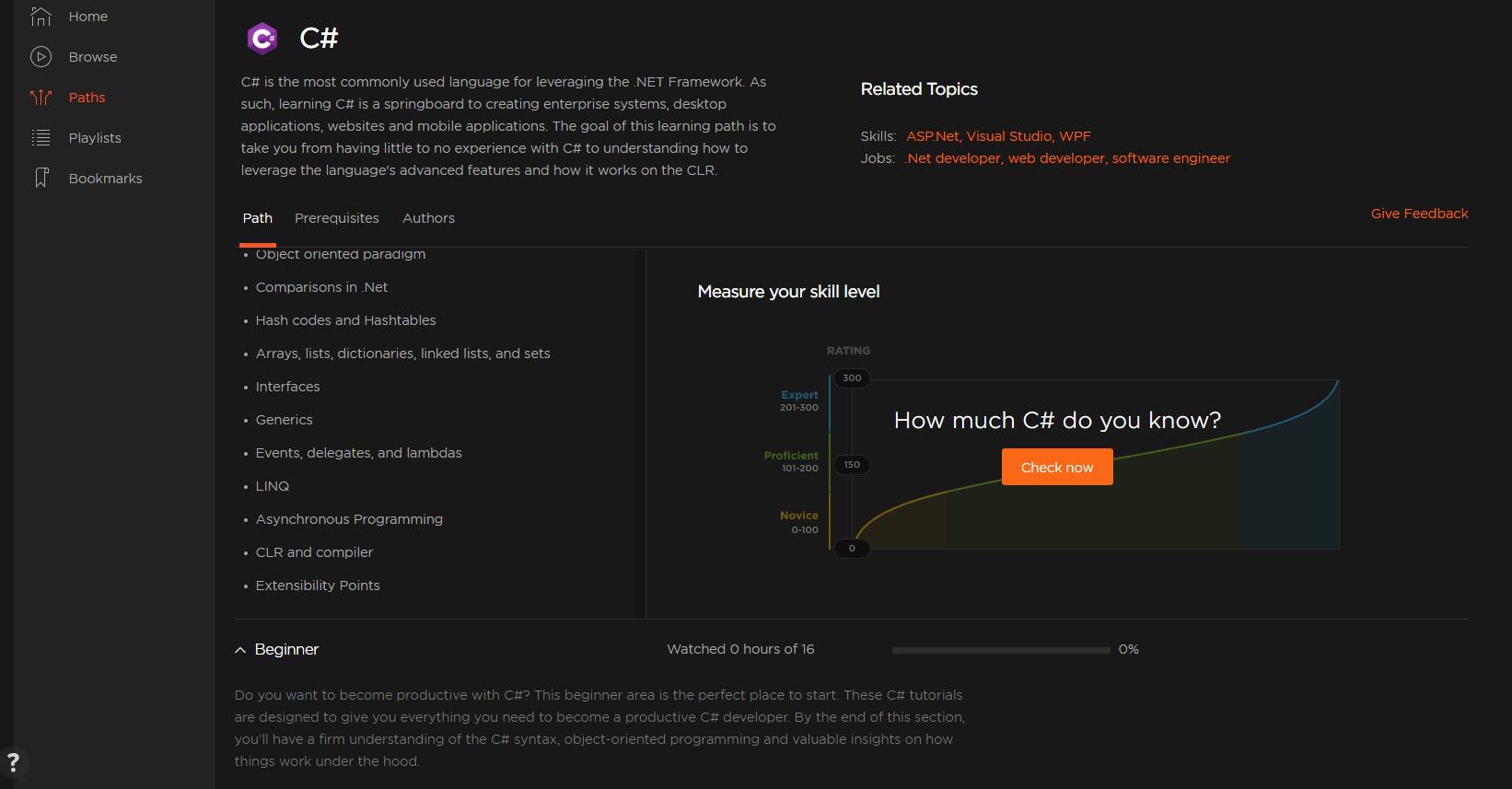The width and height of the screenshot is (1512, 789).
Task: Click the C# logo icon
Action: point(262,39)
